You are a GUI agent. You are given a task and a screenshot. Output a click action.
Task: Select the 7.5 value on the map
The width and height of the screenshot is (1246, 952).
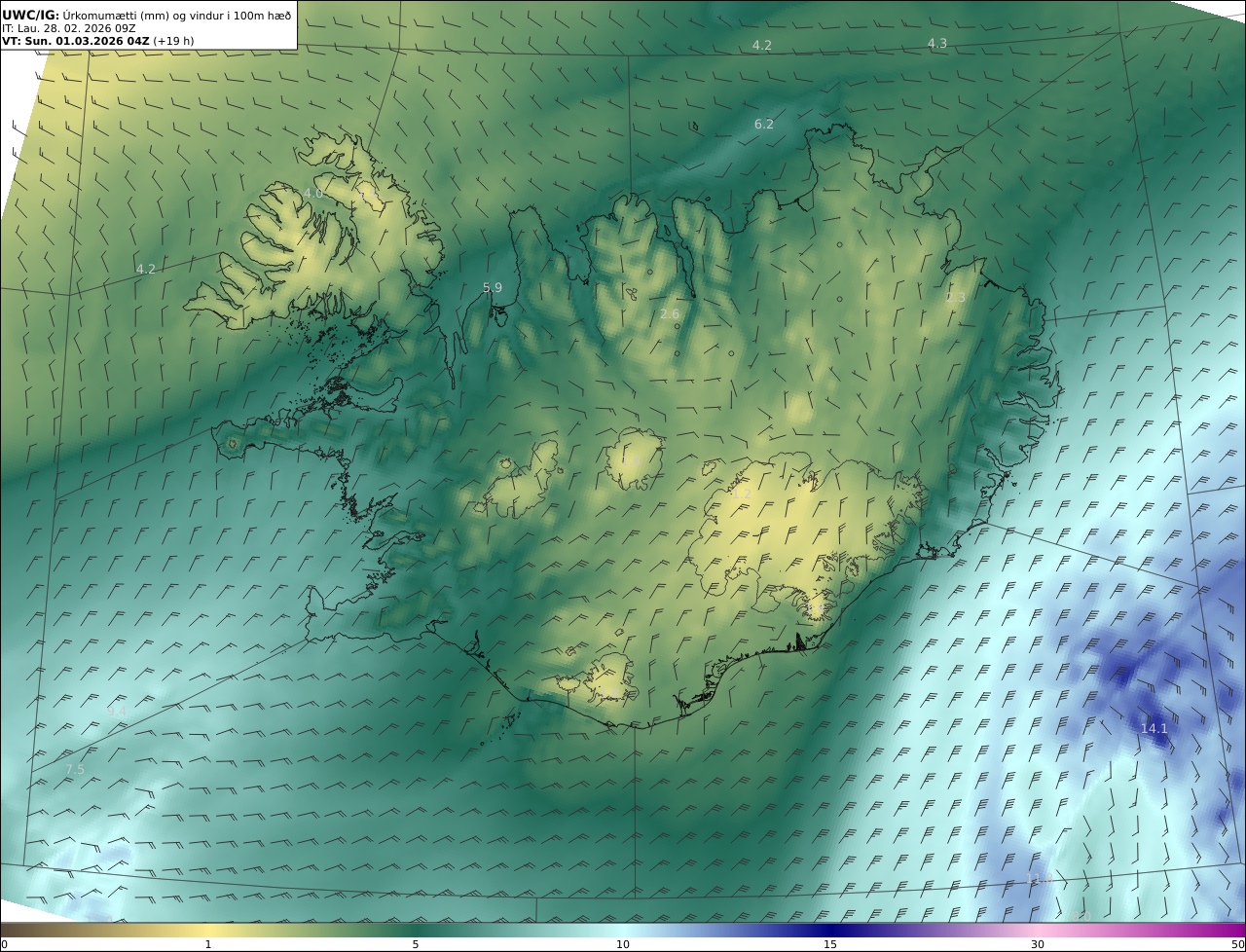tap(75, 769)
